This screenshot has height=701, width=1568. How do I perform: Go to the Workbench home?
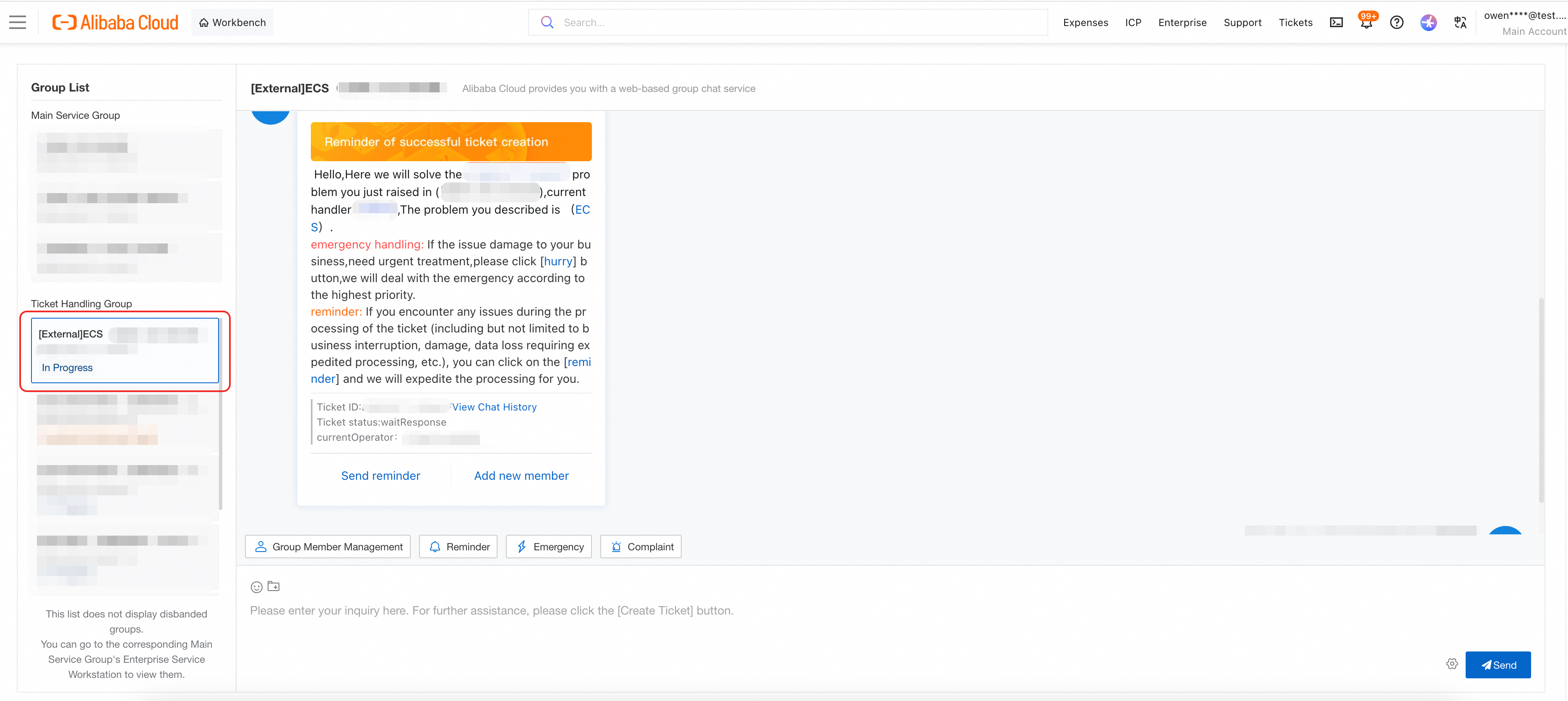[232, 23]
